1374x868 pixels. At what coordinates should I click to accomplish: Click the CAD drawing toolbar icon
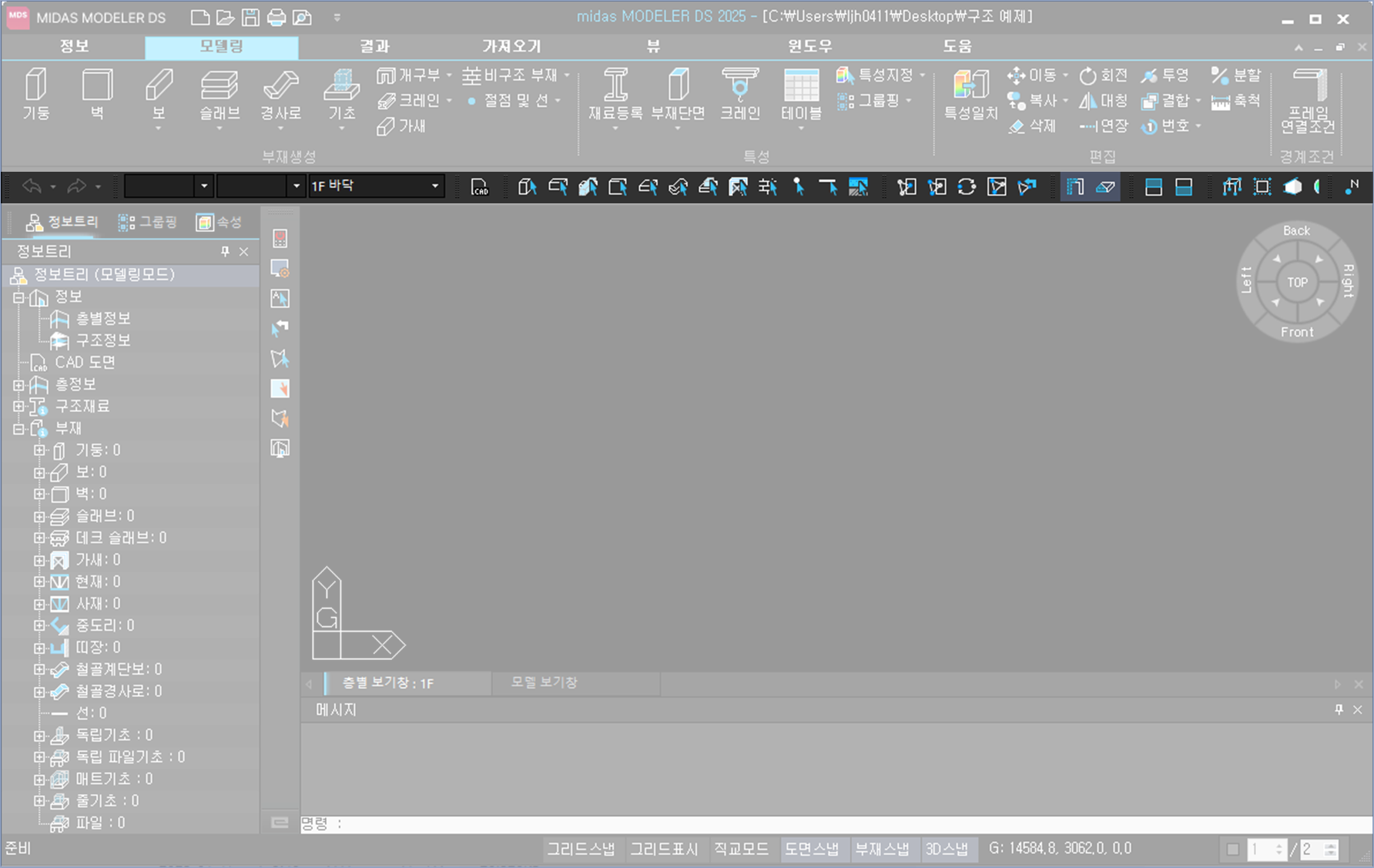click(x=480, y=187)
